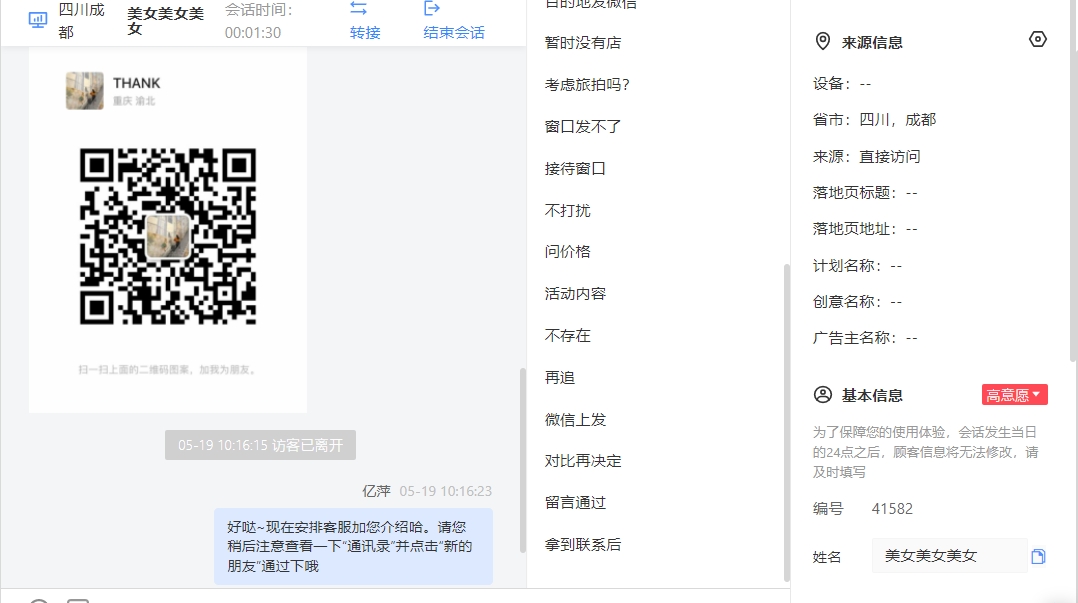The height and width of the screenshot is (603, 1078).
Task: Click the quick reply list scrollbar
Action: click(786, 423)
